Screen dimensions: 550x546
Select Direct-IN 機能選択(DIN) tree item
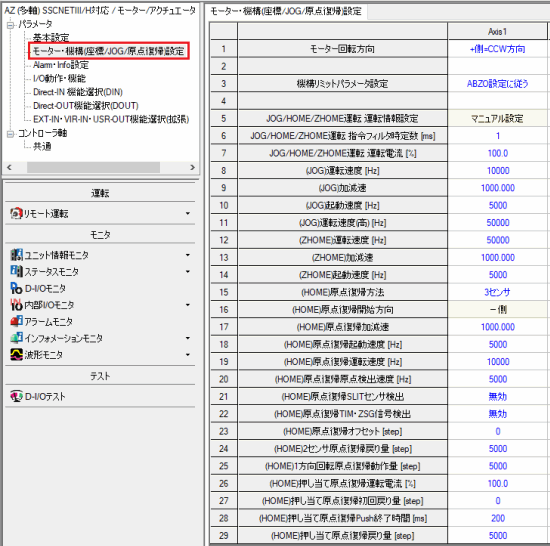78,92
